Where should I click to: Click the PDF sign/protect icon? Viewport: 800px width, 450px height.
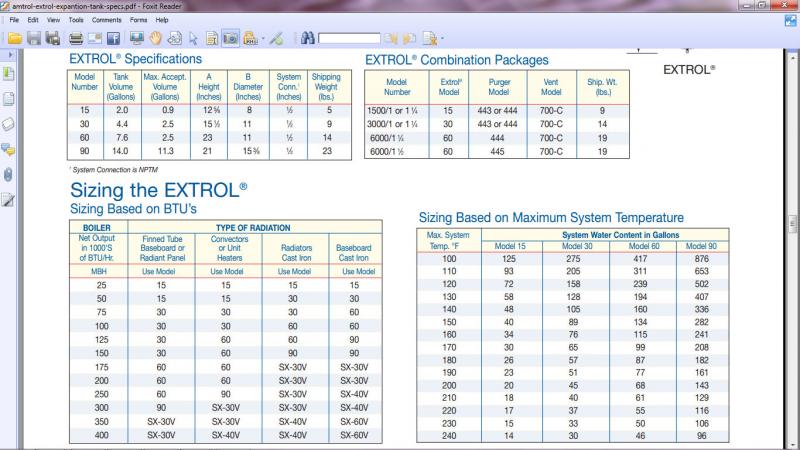click(250, 38)
